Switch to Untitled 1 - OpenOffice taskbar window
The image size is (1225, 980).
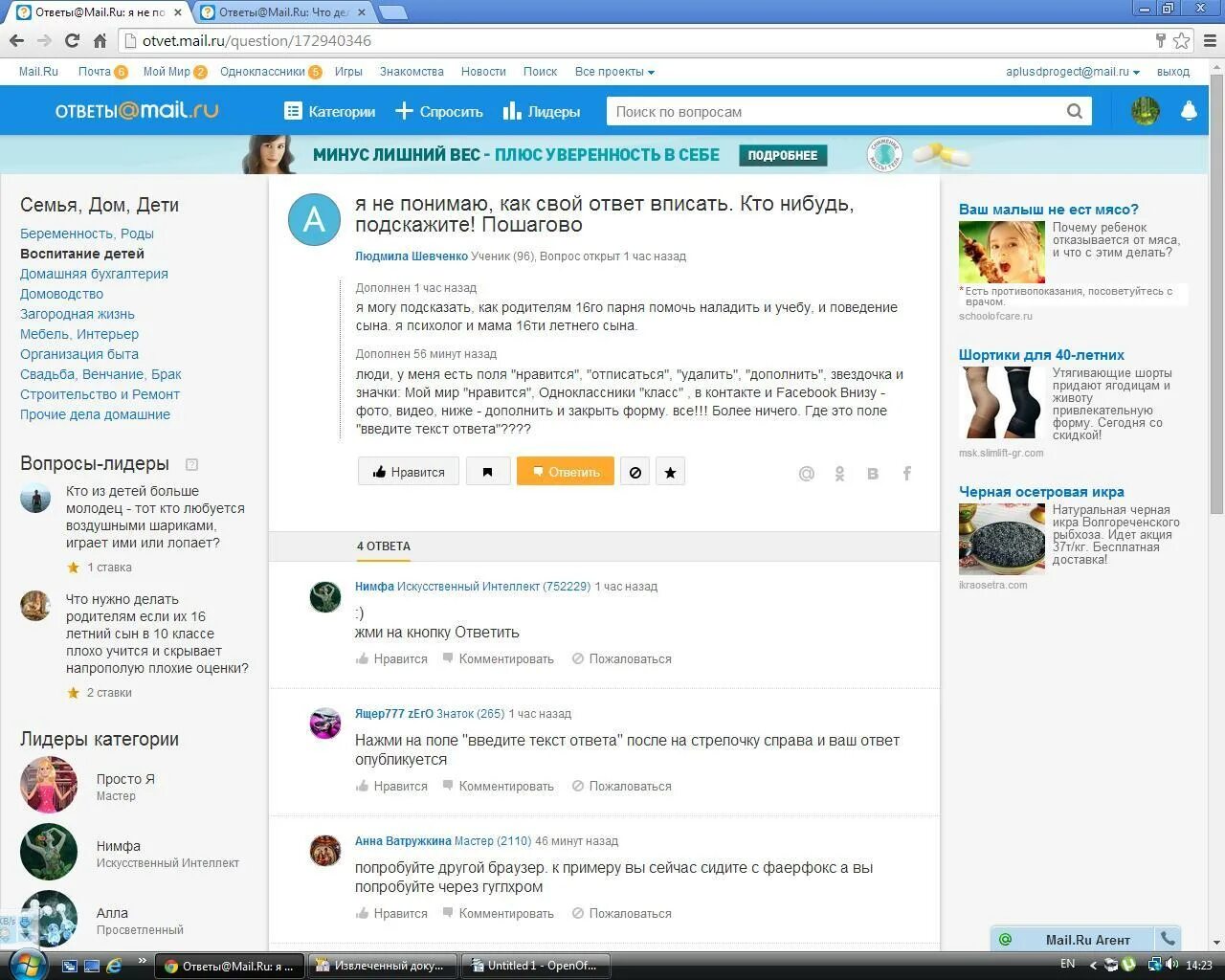coord(537,966)
